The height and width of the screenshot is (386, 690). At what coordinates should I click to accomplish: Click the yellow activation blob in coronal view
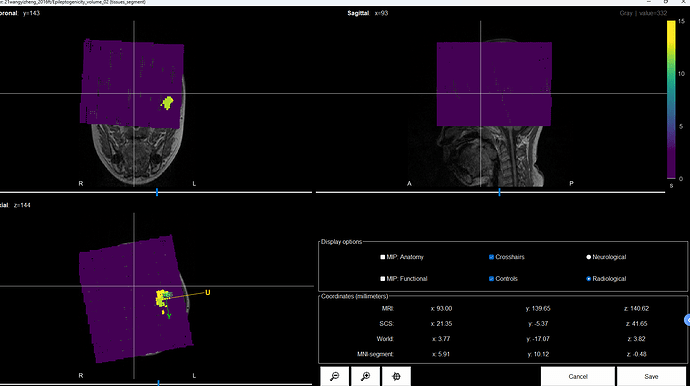click(167, 103)
